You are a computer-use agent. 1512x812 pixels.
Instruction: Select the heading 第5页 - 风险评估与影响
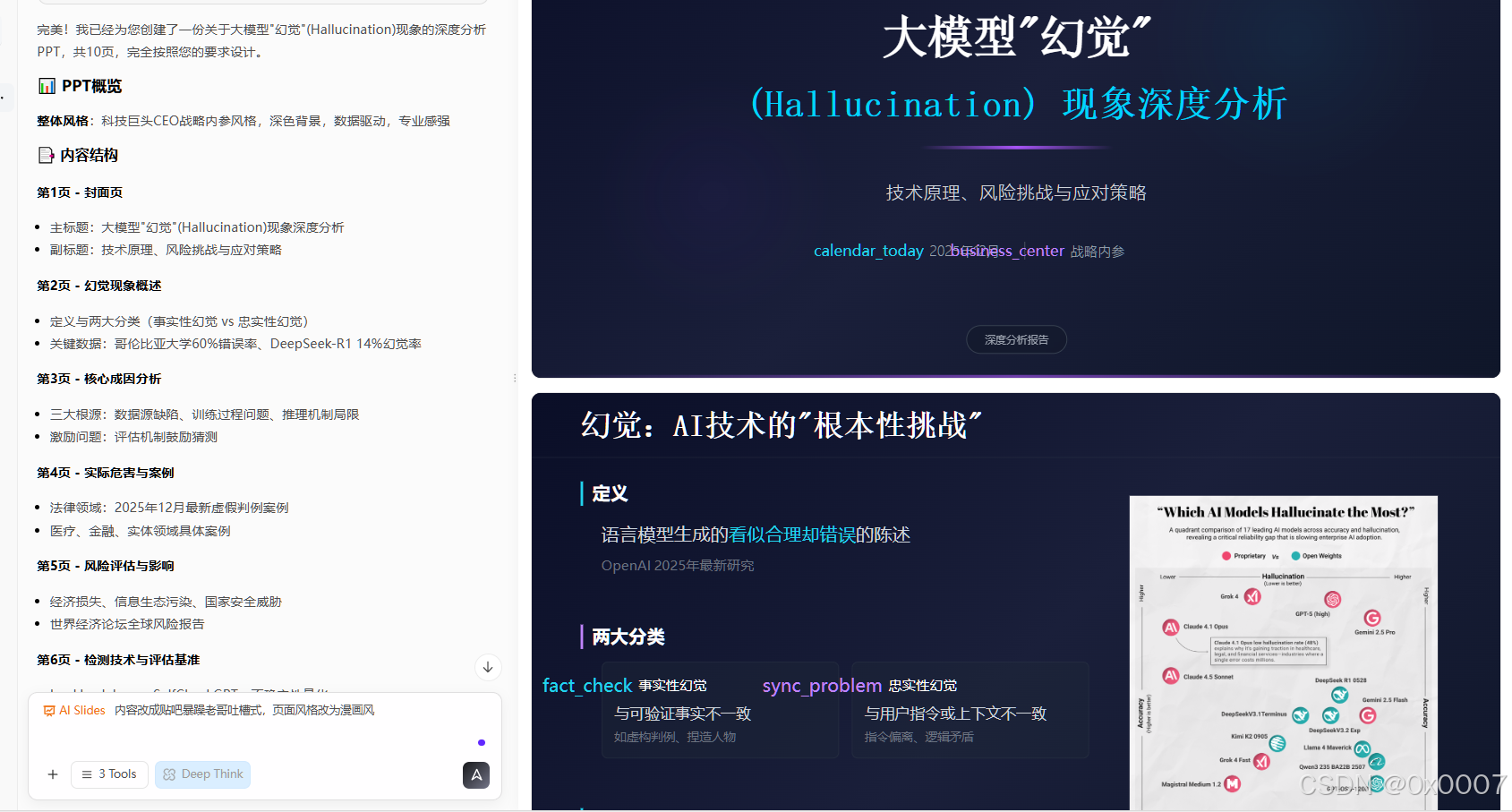[x=106, y=566]
